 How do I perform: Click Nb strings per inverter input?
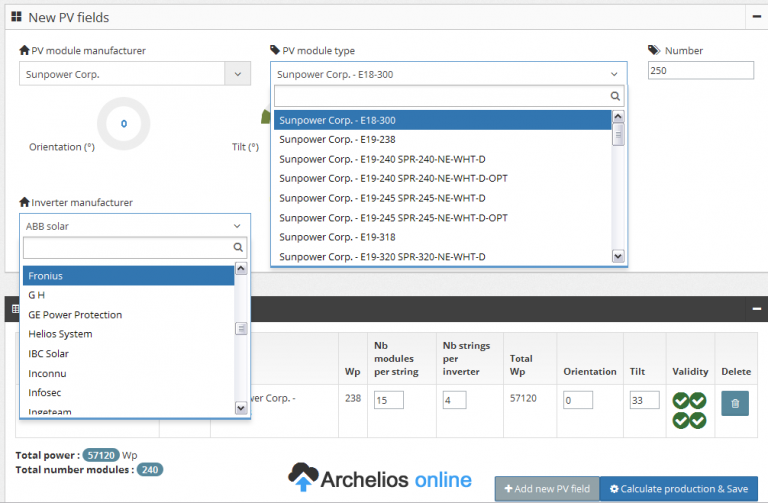tap(455, 400)
